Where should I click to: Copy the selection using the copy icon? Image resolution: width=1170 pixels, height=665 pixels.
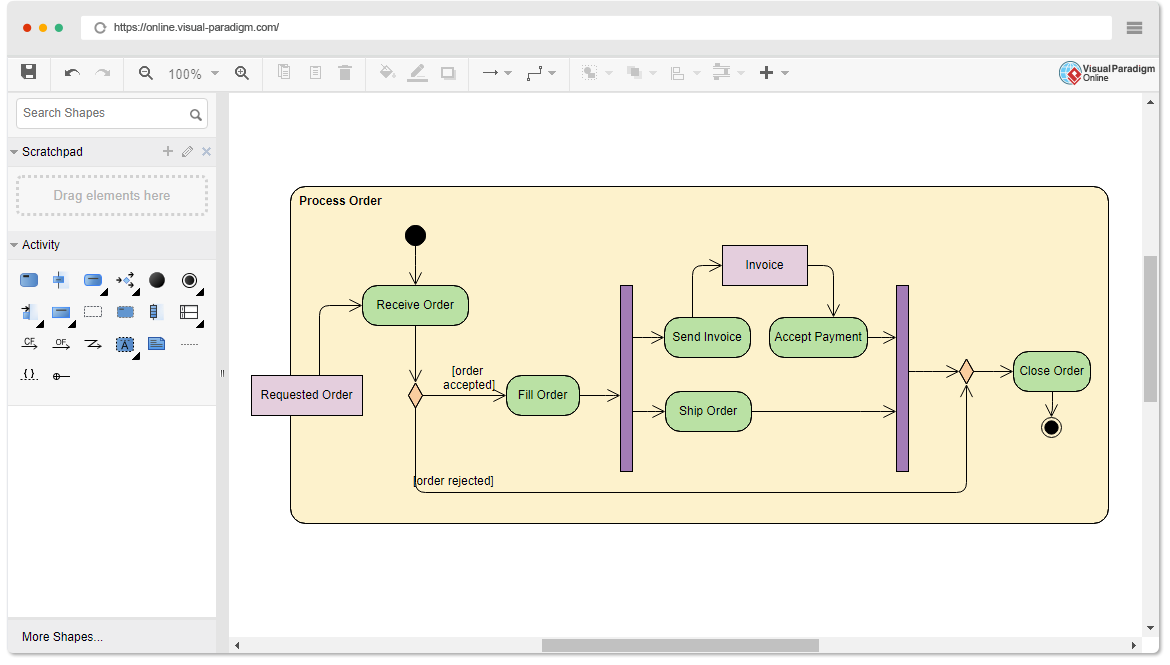coord(284,72)
